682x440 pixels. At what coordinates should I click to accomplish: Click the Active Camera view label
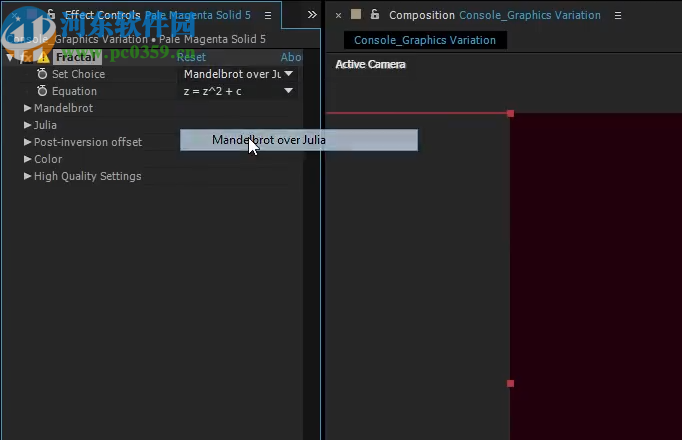[x=371, y=64]
